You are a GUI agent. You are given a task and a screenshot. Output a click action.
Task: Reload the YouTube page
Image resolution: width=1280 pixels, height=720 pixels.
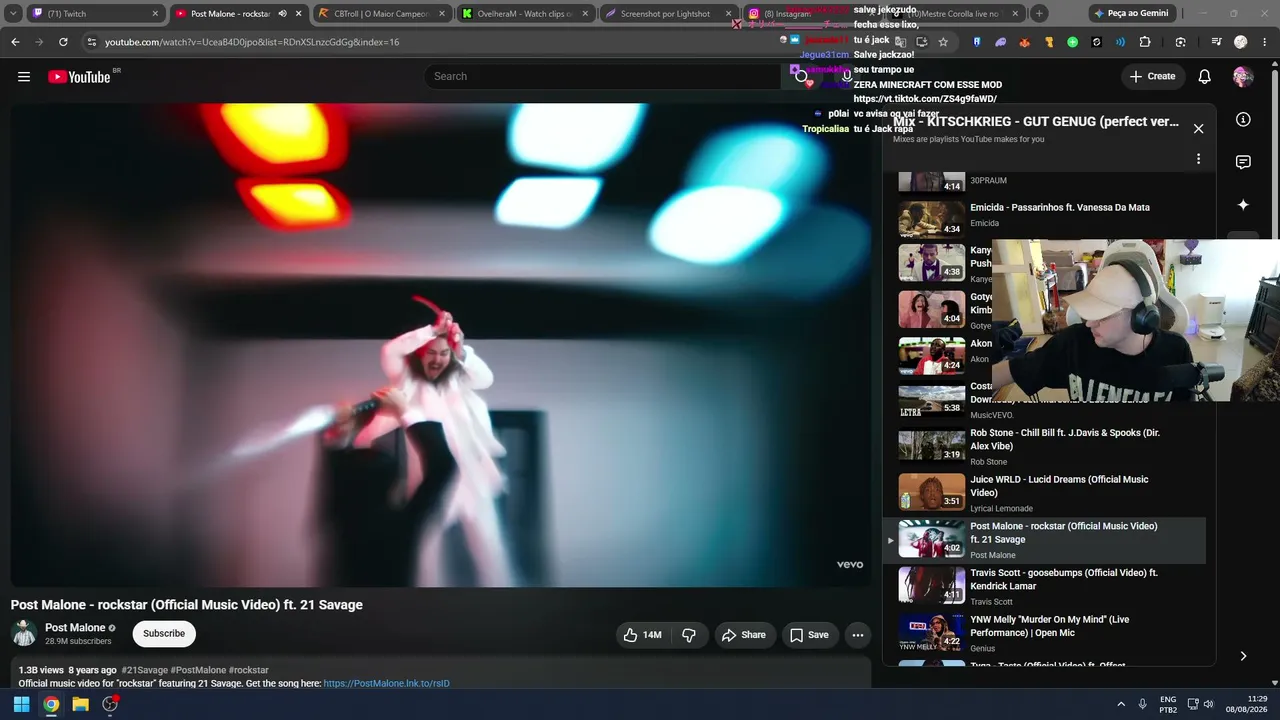tap(63, 42)
